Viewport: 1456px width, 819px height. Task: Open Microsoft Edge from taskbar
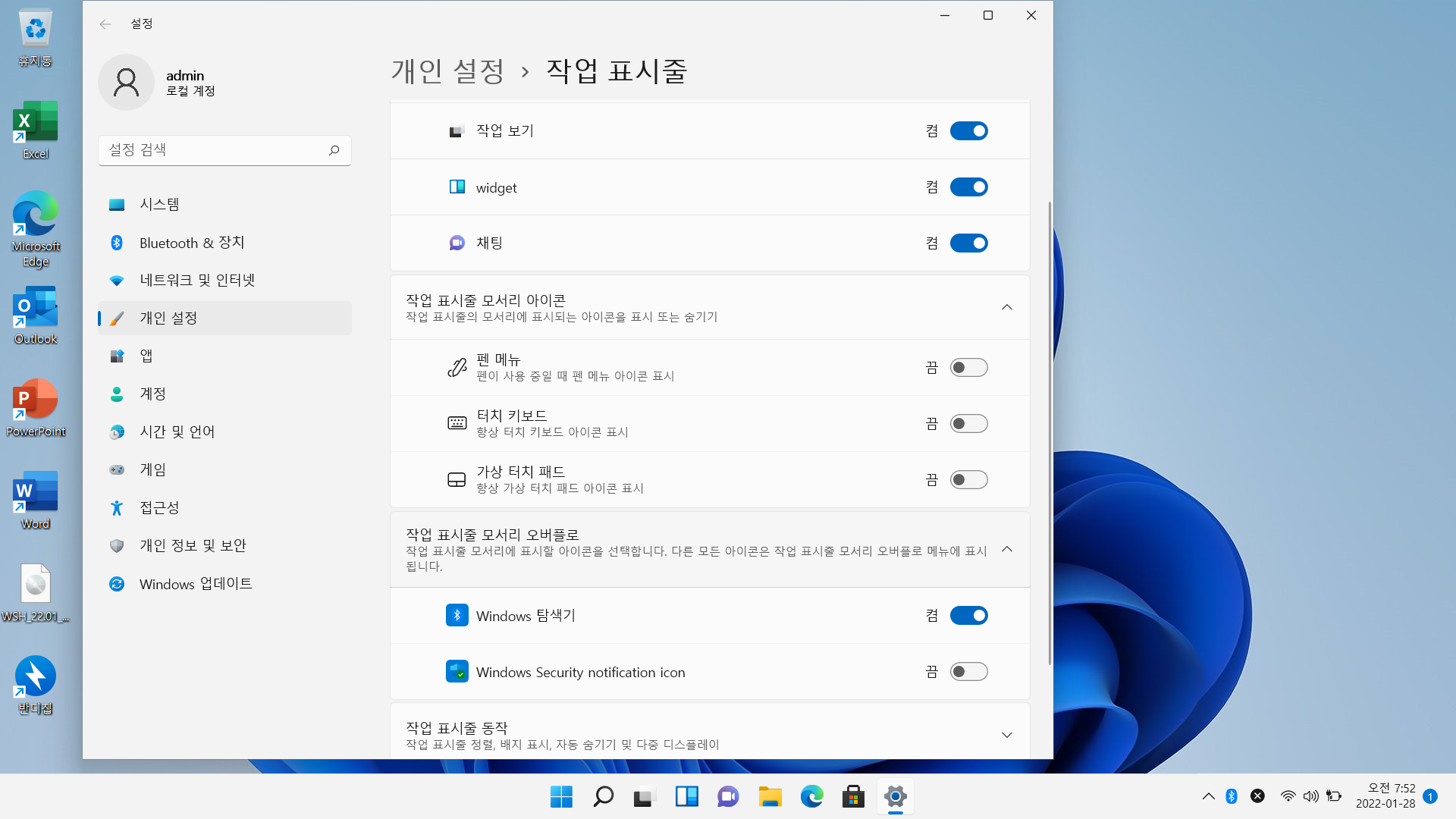(811, 797)
